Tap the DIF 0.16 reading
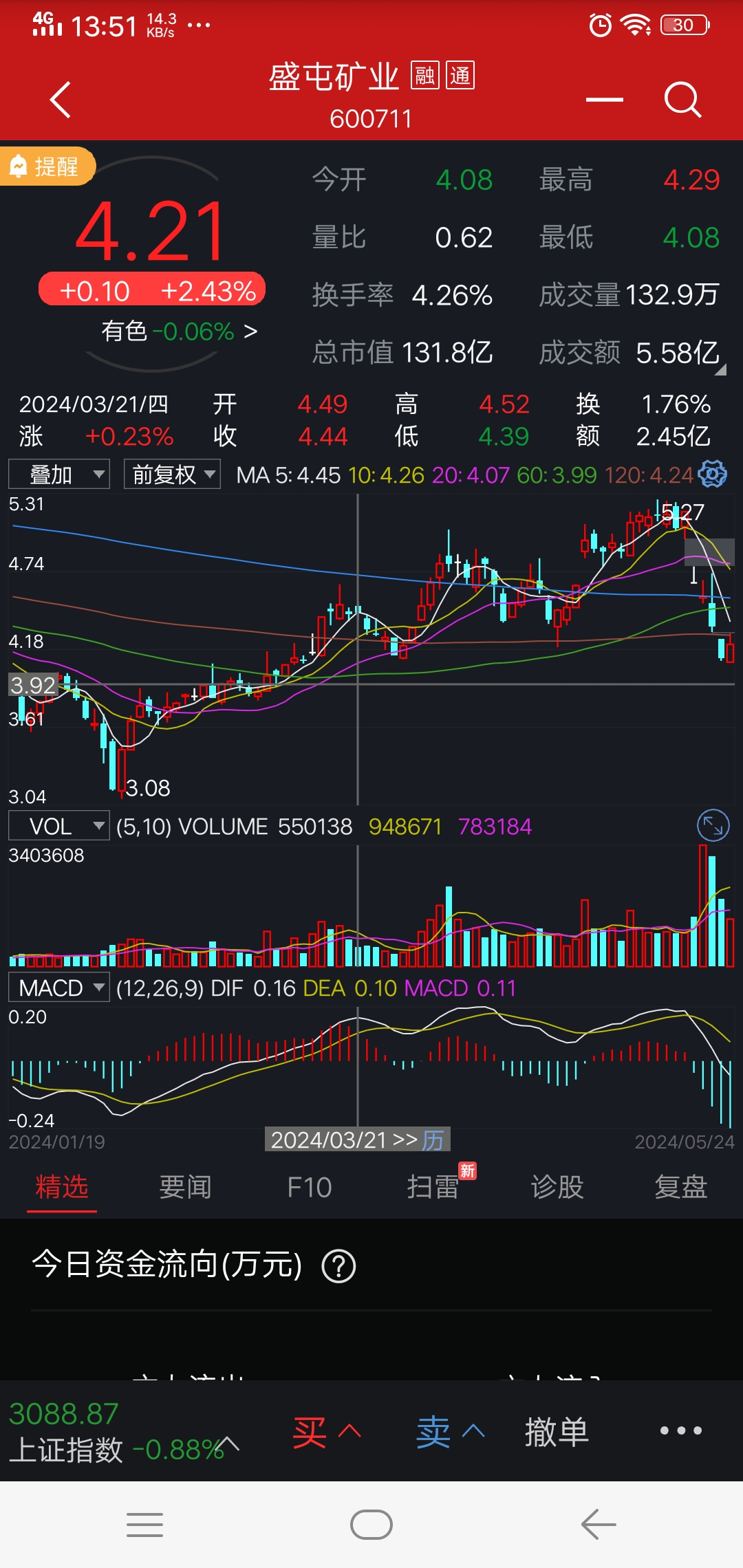743x1568 pixels. 253,988
